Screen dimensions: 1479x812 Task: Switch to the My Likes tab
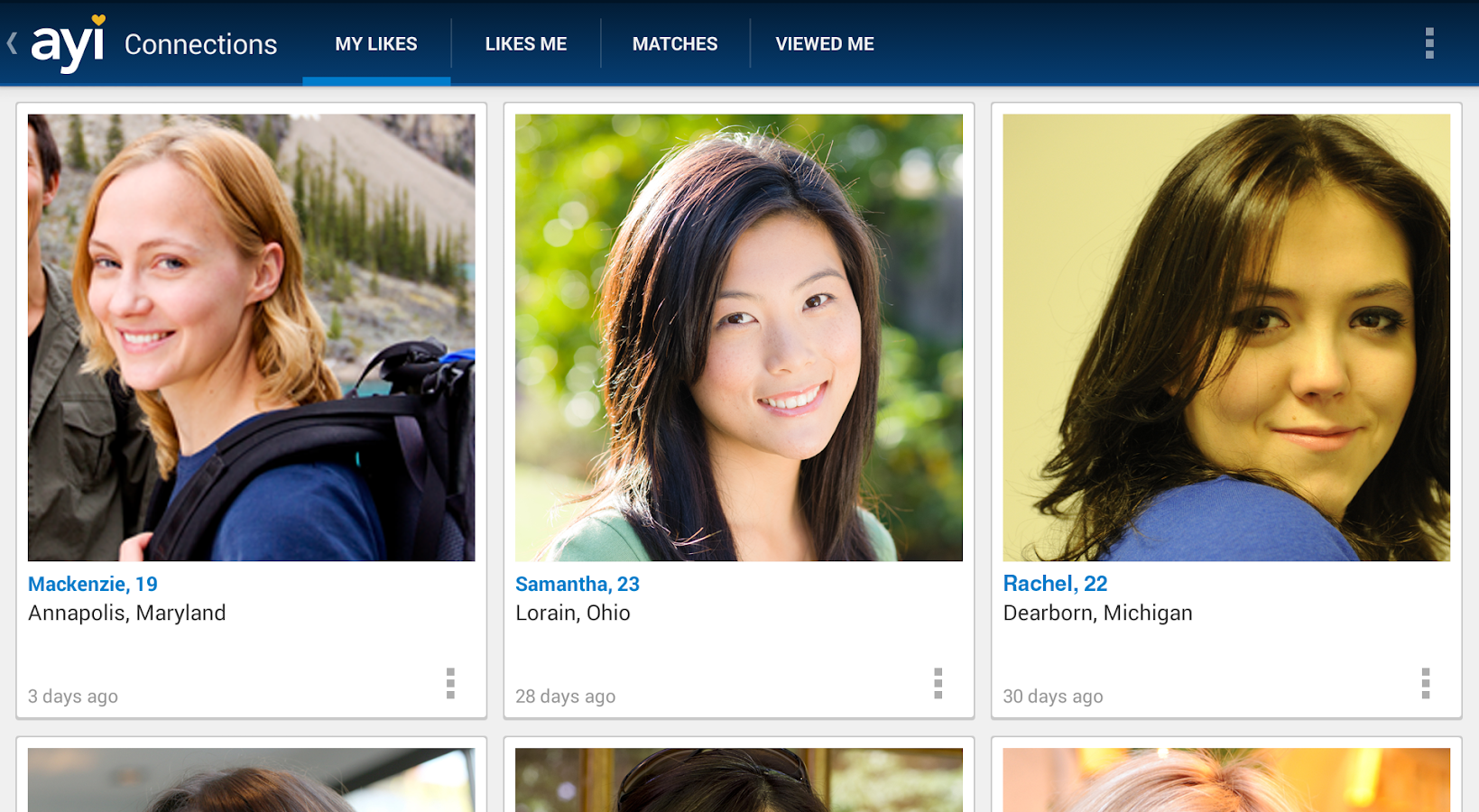pos(376,43)
